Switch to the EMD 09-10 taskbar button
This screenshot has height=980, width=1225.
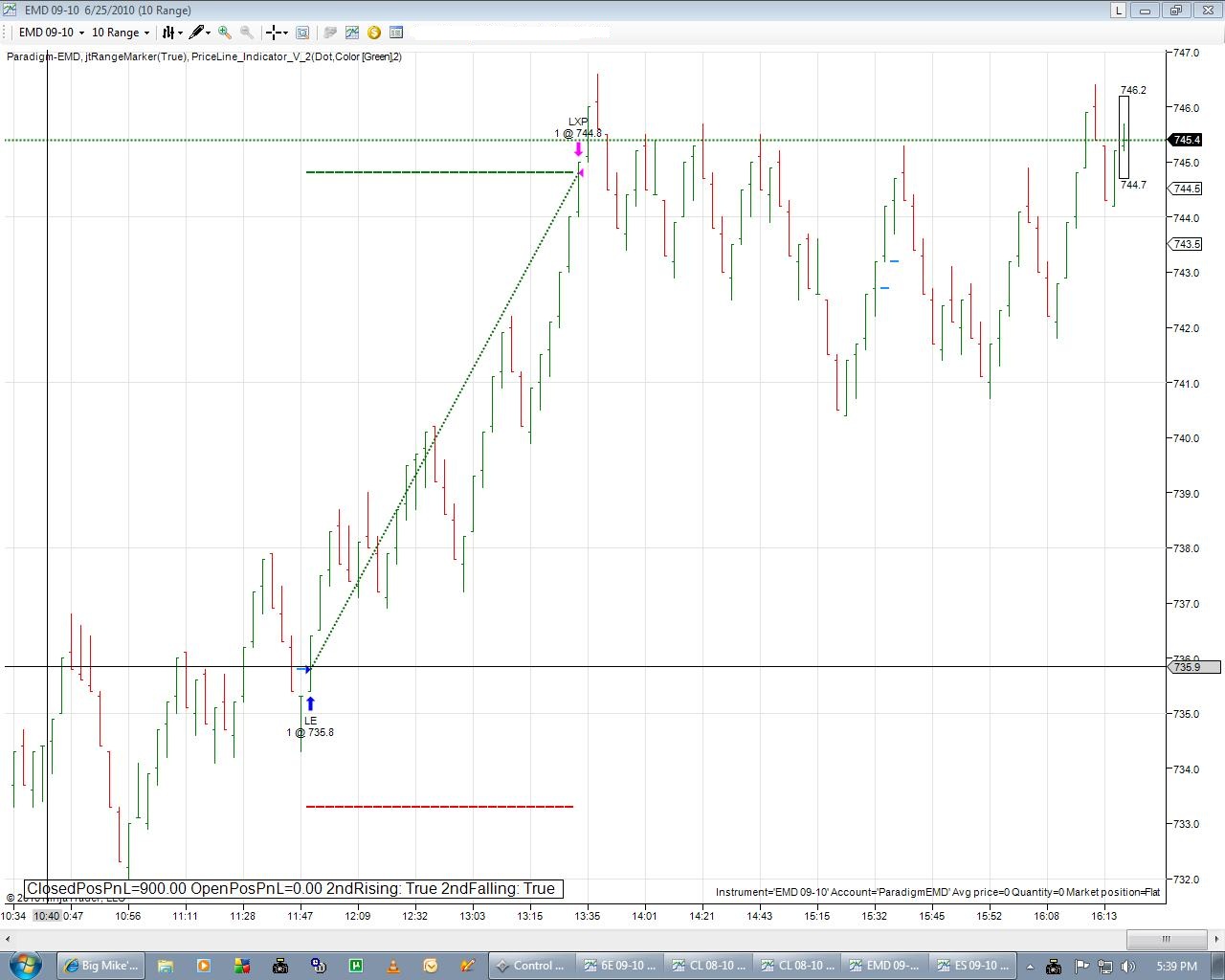point(884,966)
